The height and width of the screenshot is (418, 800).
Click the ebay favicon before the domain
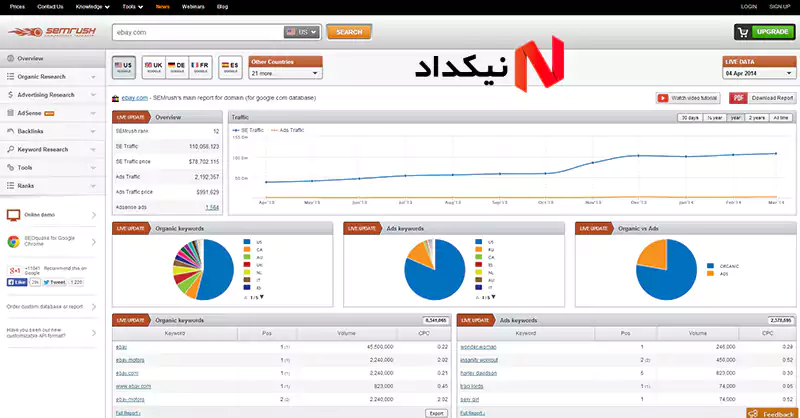point(116,98)
